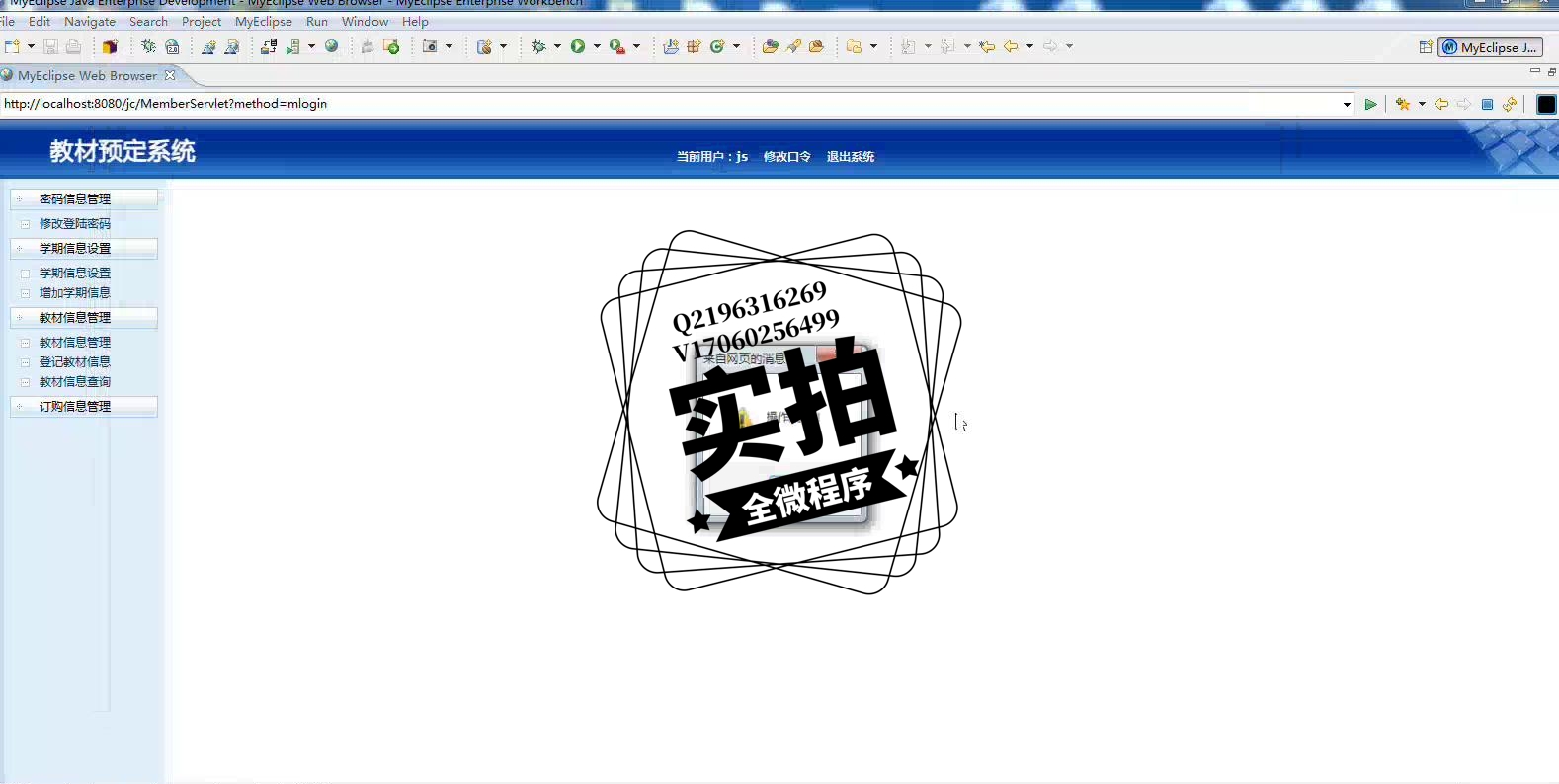Minimize the web browser editor pane

pos(1534,71)
